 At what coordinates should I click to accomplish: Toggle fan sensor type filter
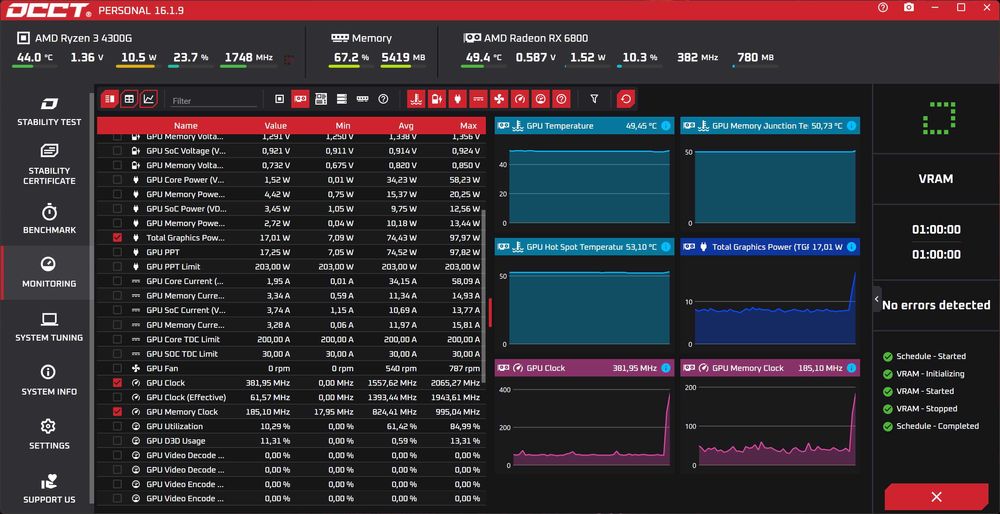499,99
